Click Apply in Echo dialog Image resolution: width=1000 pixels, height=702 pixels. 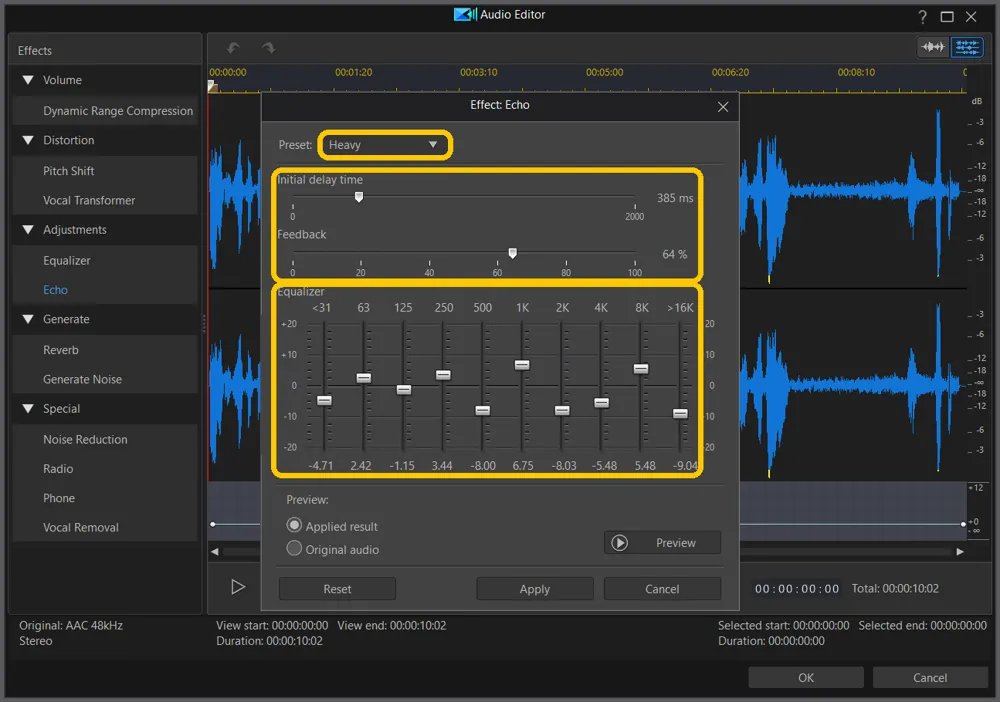[534, 589]
